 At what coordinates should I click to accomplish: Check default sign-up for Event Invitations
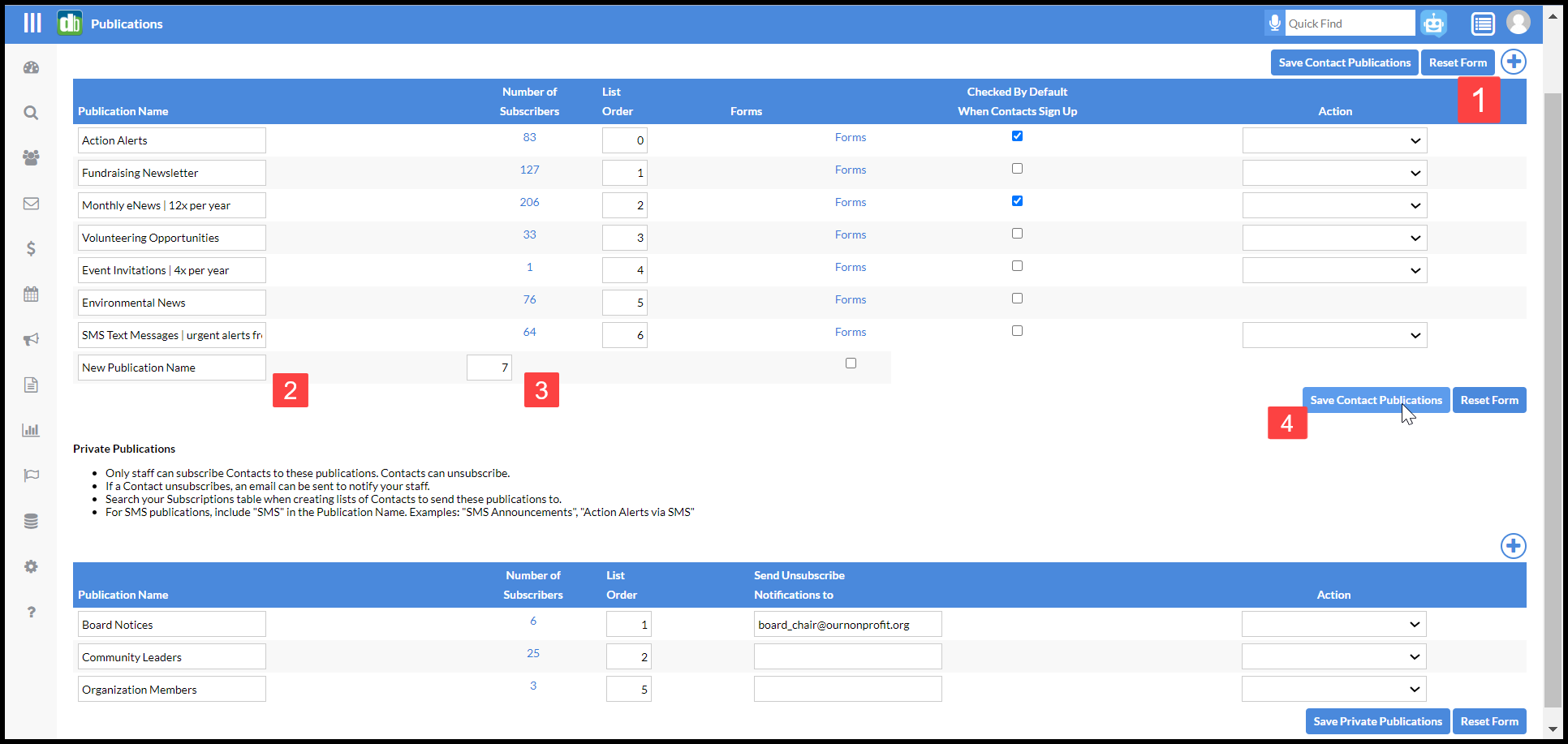(1017, 266)
